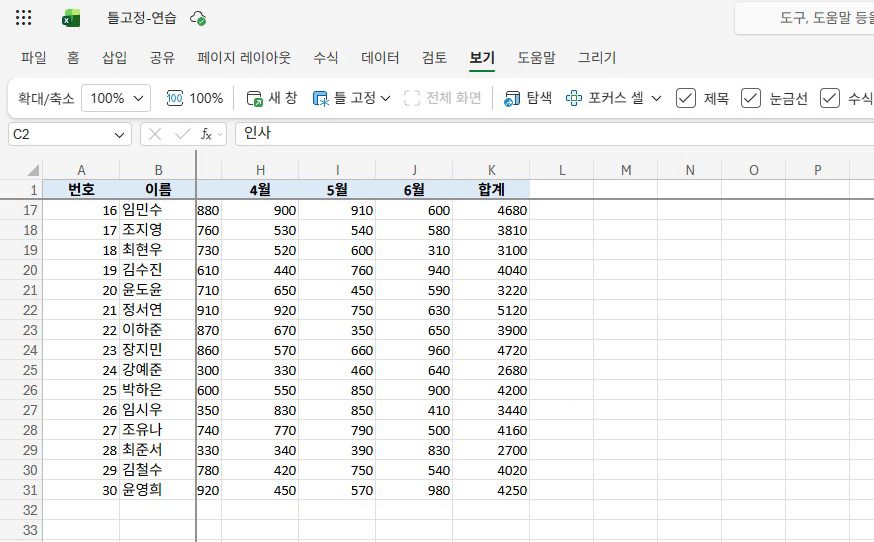Image resolution: width=874 pixels, height=542 pixels.
Task: Click the 전체 화면 full screen icon
Action: tap(411, 98)
